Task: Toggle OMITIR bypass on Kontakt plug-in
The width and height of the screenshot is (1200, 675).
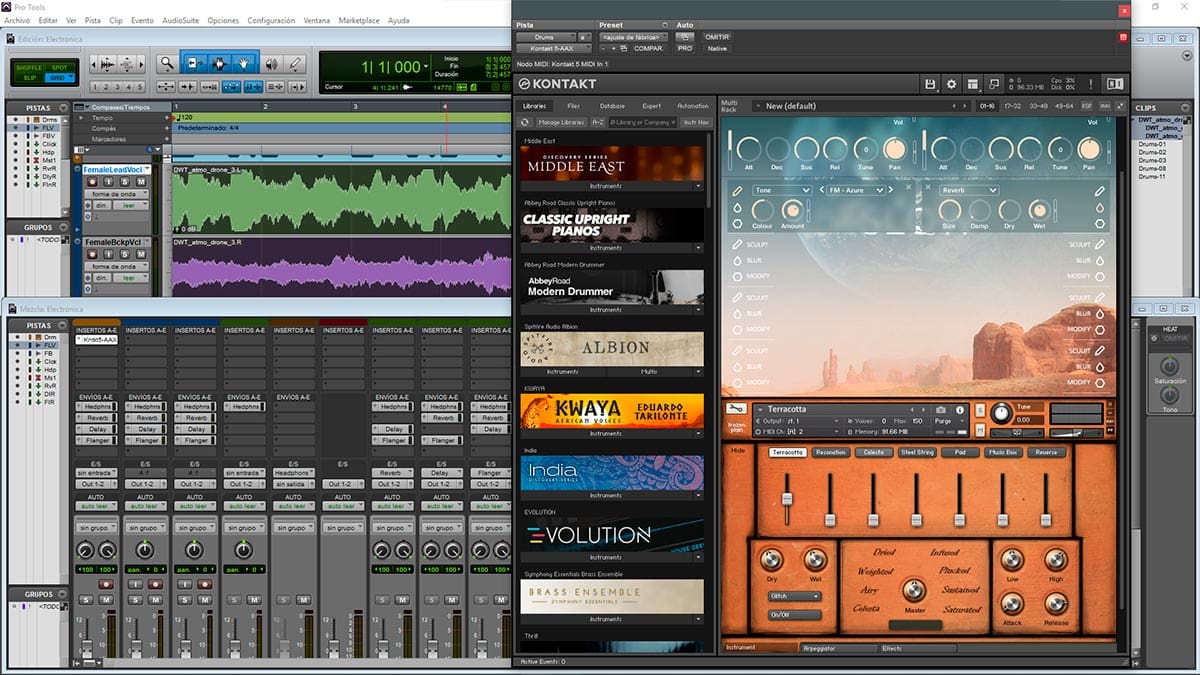Action: tap(717, 37)
